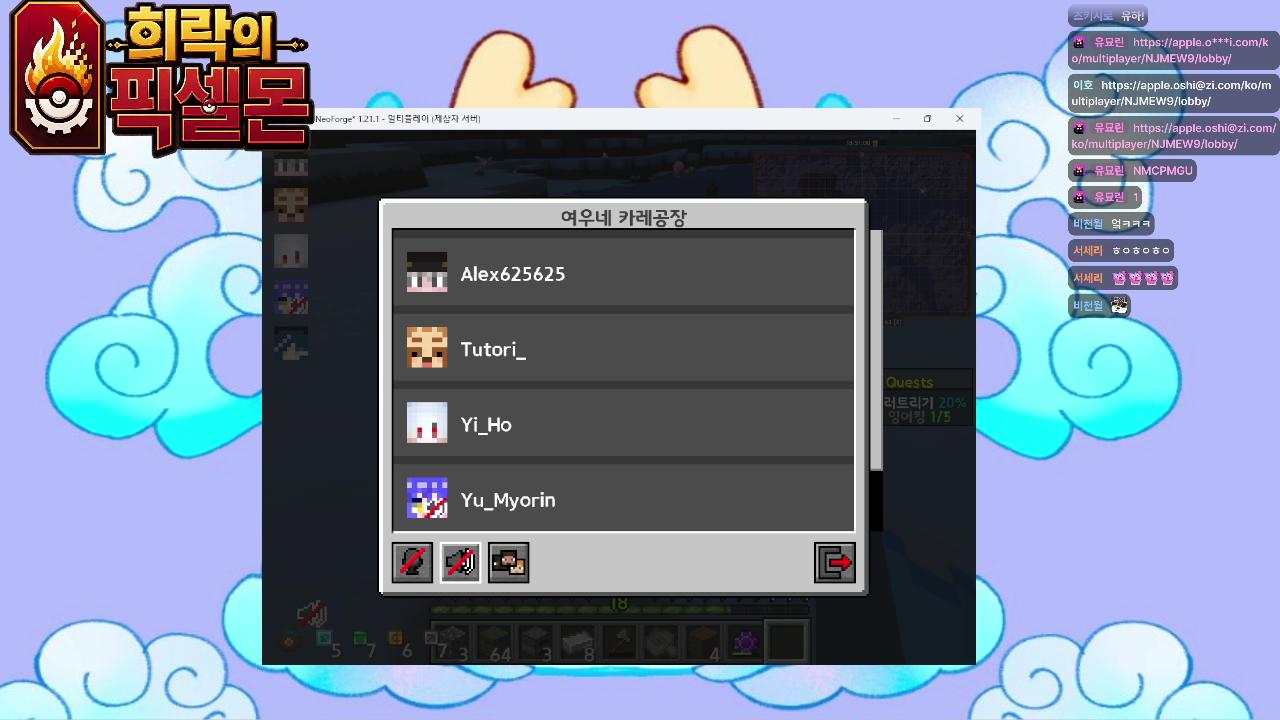Select the purple item in hotbar
Screen dimensions: 1280x720
[744, 642]
